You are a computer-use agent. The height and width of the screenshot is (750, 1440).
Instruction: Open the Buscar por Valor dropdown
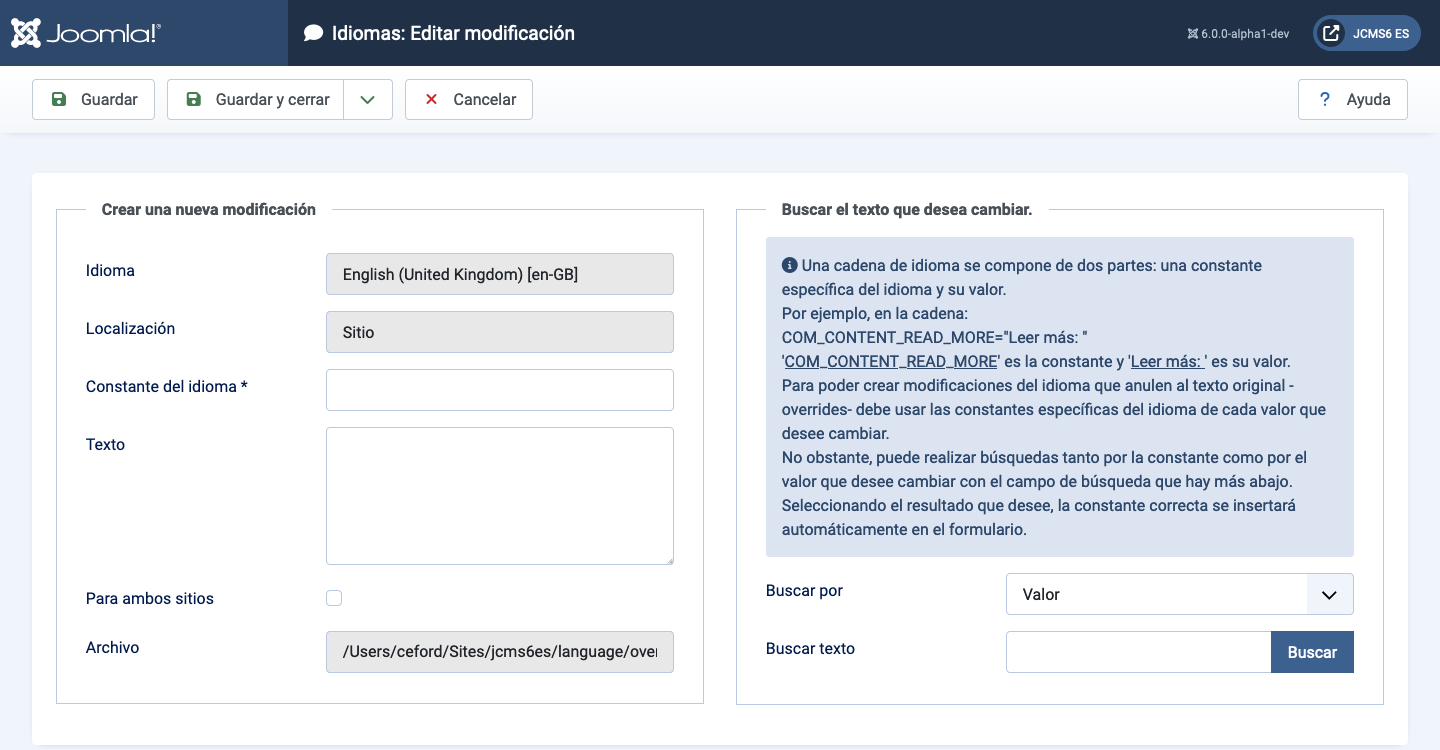click(1180, 594)
